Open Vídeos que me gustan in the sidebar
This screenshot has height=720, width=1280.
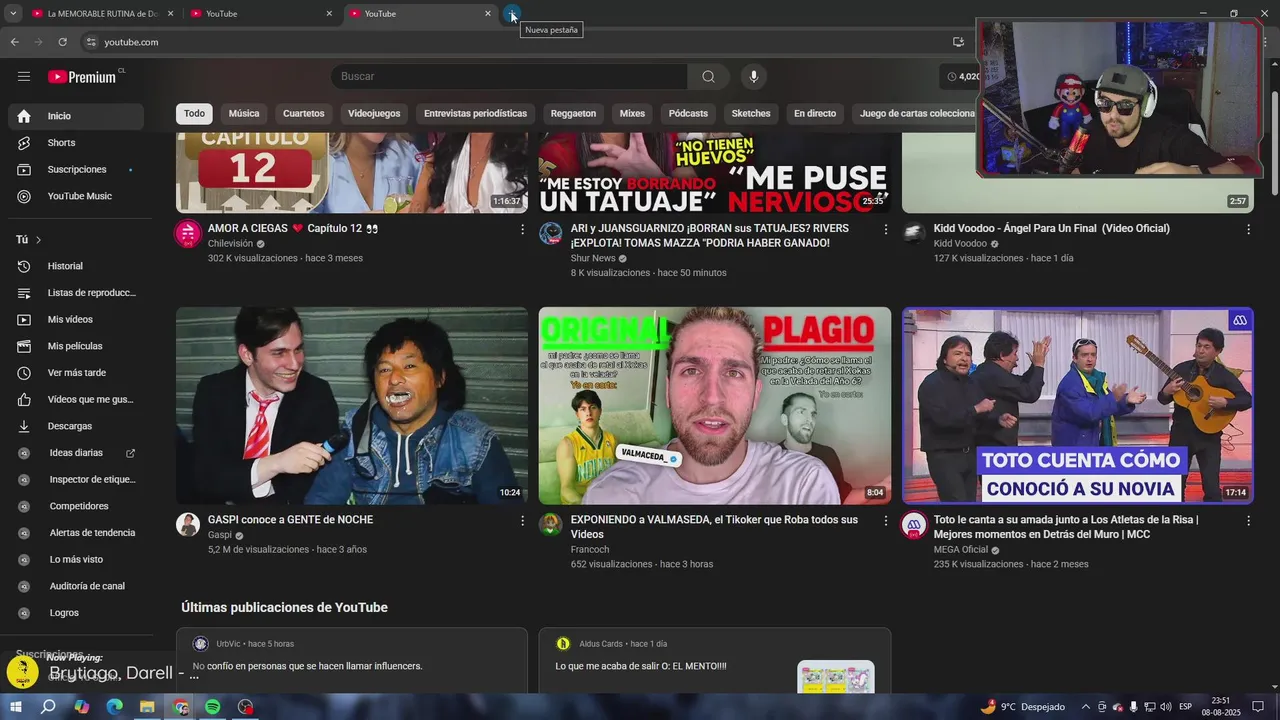[x=76, y=400]
